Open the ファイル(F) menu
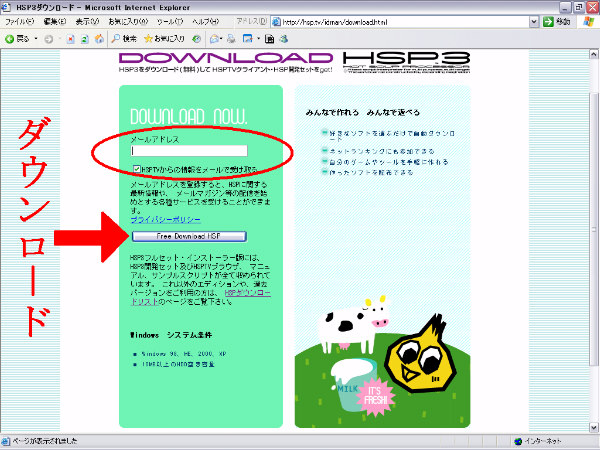The image size is (600, 450). (x=20, y=21)
